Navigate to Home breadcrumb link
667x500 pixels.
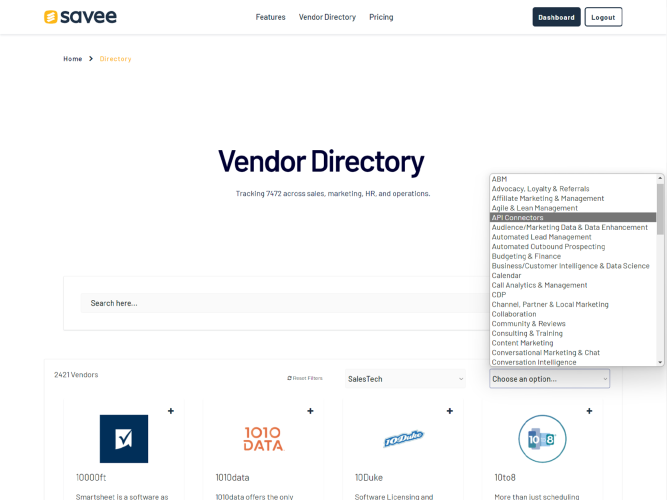point(73,59)
